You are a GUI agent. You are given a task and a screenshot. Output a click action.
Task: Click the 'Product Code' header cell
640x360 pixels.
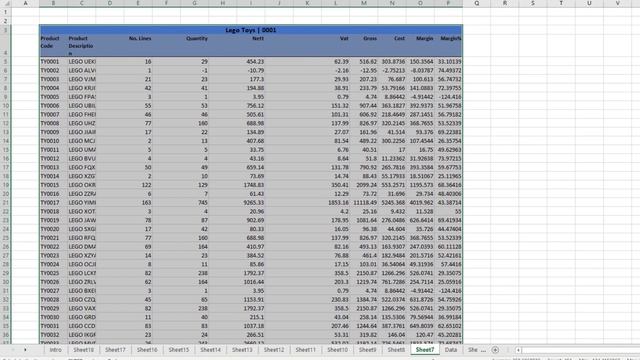[x=53, y=45]
